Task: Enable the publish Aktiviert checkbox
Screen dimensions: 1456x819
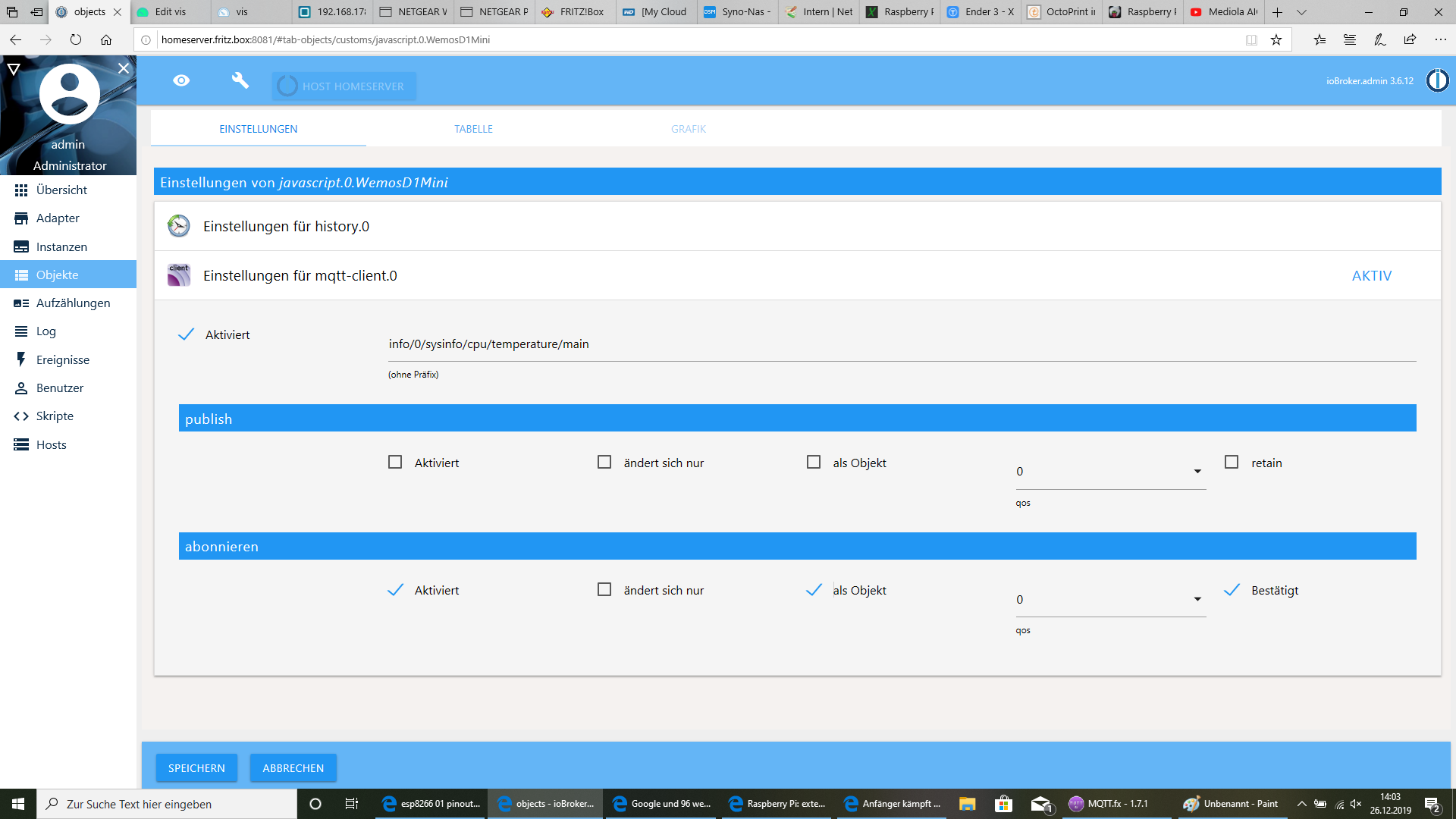Action: [395, 462]
